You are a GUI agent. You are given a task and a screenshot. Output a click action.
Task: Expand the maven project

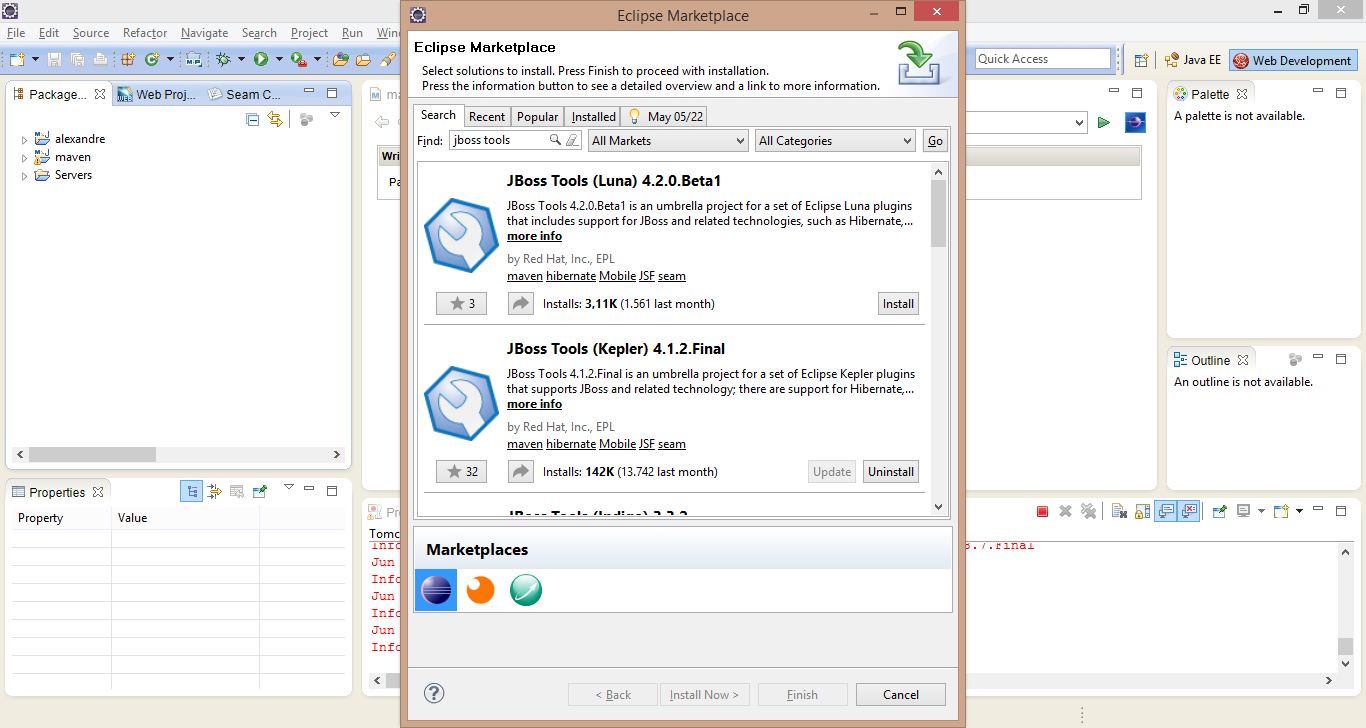click(x=24, y=158)
